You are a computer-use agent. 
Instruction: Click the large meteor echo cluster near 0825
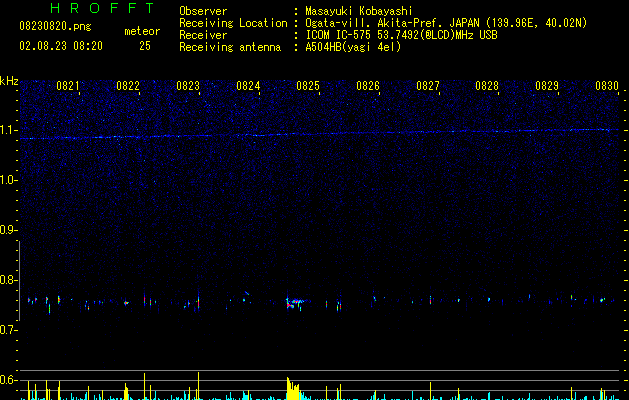coord(296,303)
